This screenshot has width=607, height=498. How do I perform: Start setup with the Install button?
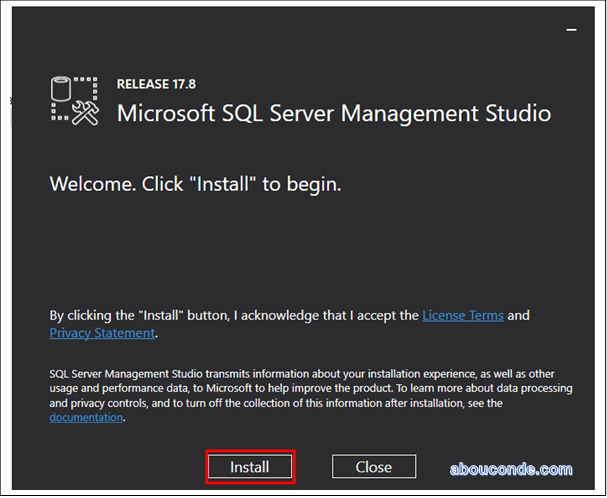[250, 467]
